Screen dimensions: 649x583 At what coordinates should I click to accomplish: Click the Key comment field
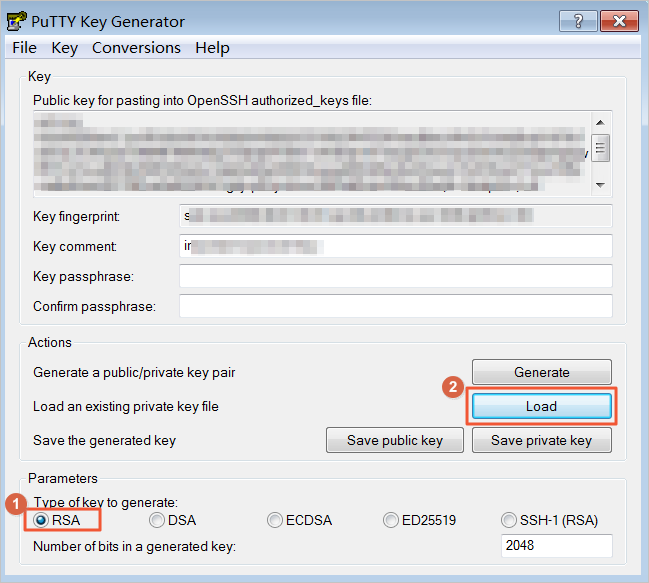point(396,246)
